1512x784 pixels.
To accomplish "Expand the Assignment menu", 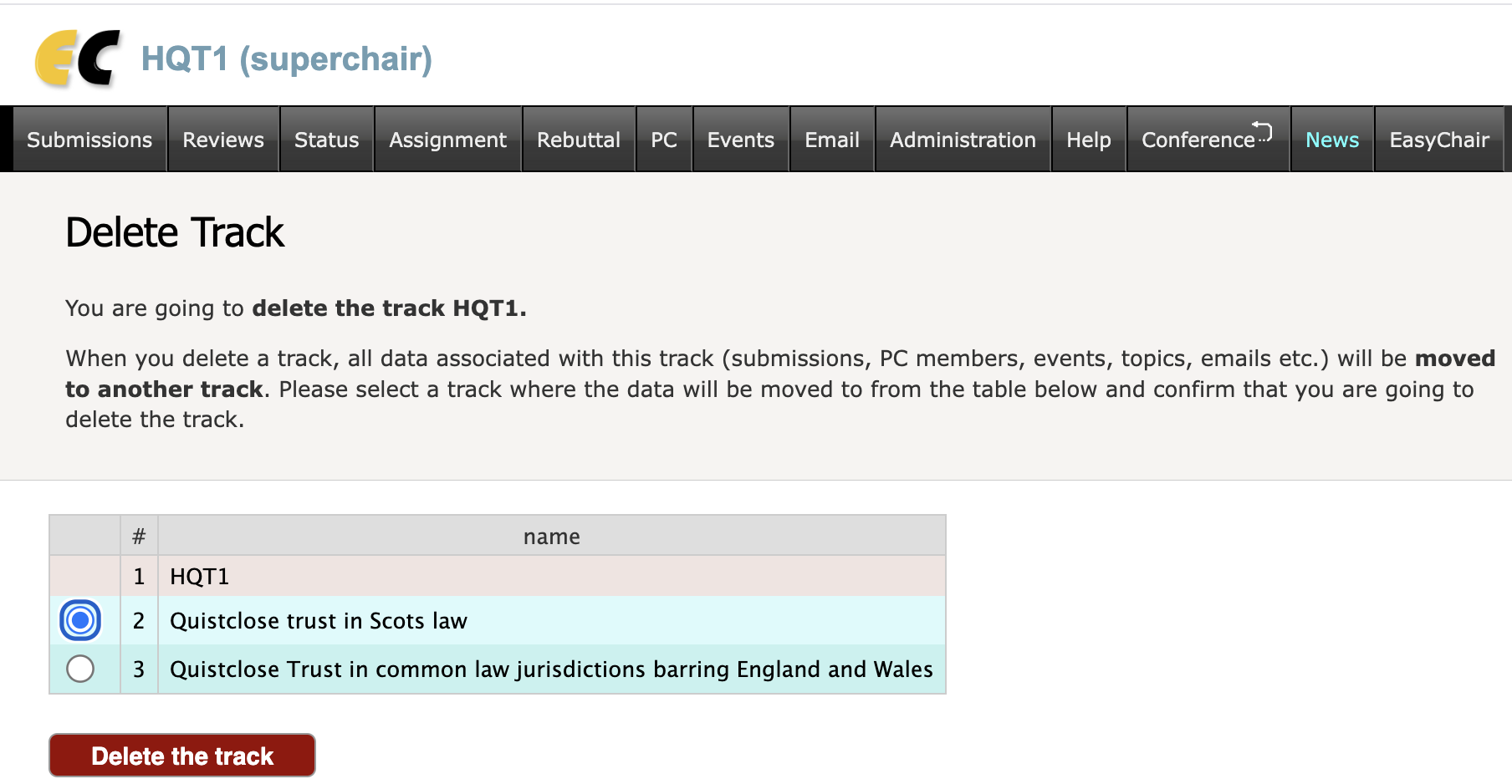I will pyautogui.click(x=447, y=140).
